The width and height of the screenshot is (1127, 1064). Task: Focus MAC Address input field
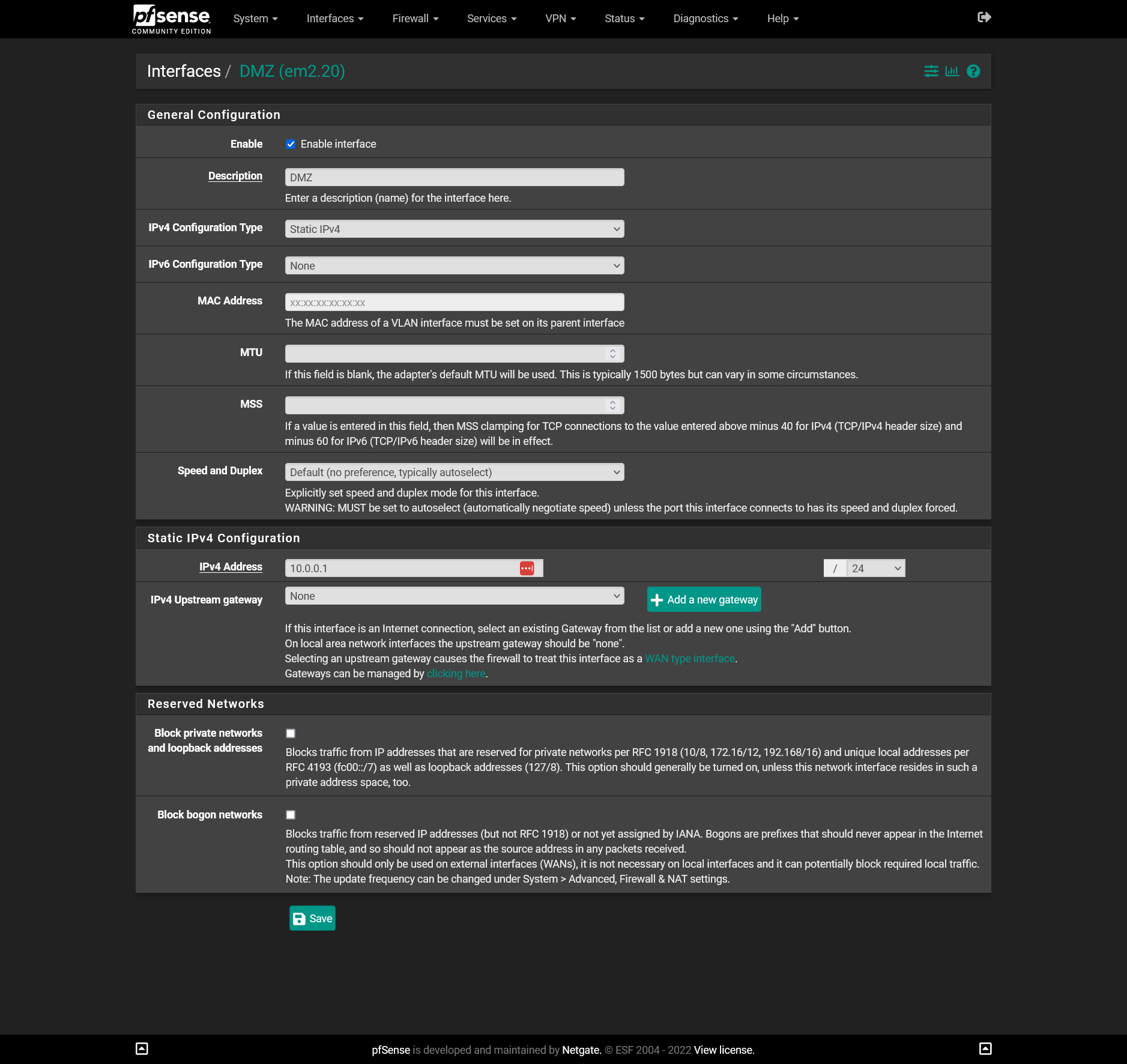pyautogui.click(x=455, y=302)
